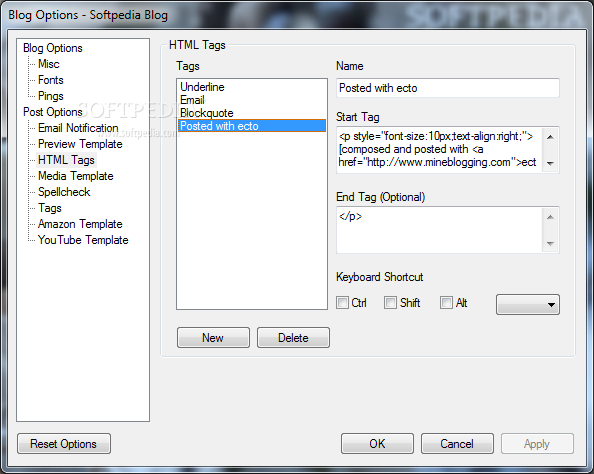This screenshot has width=594, height=474.
Task: Open YouTube Template settings
Action: click(x=83, y=240)
